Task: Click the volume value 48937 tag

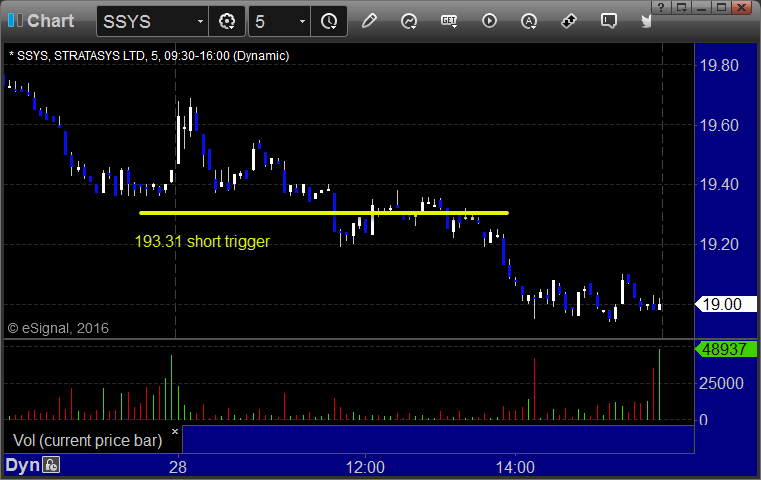Action: pos(726,349)
